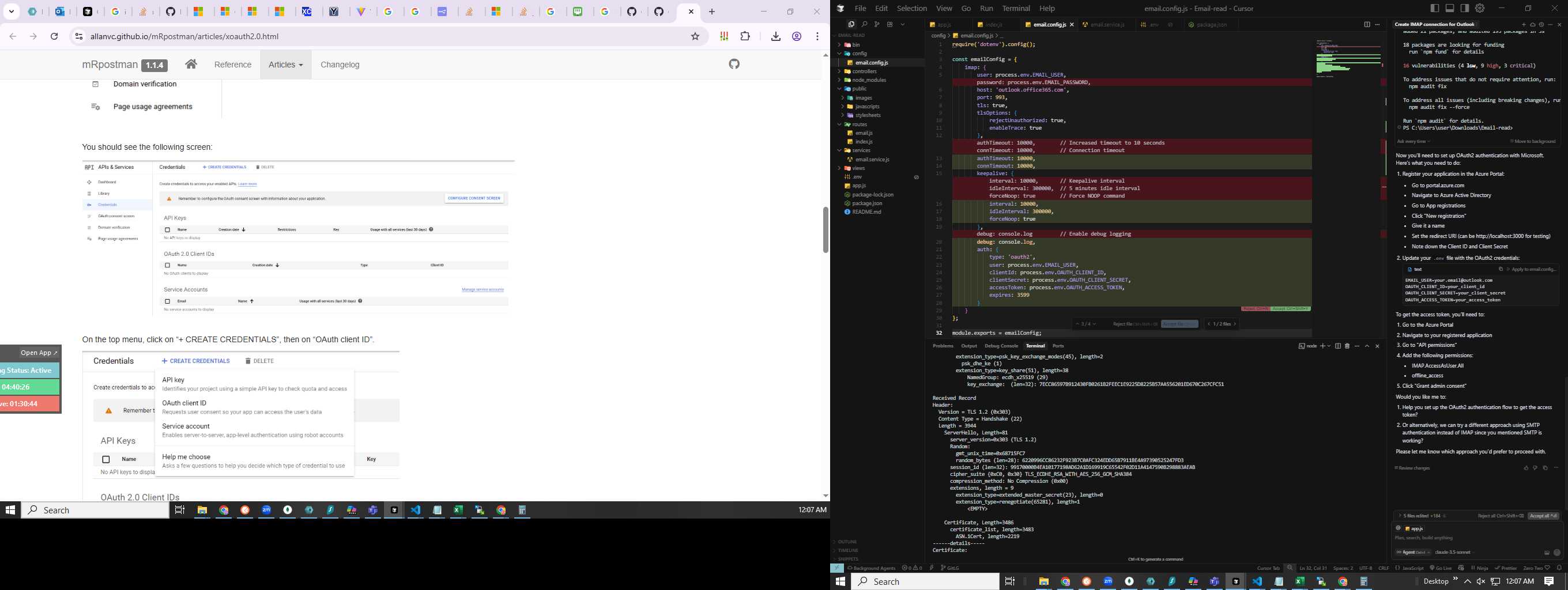1568x590 pixels.
Task: Expand the bin folder
Action: [856, 45]
